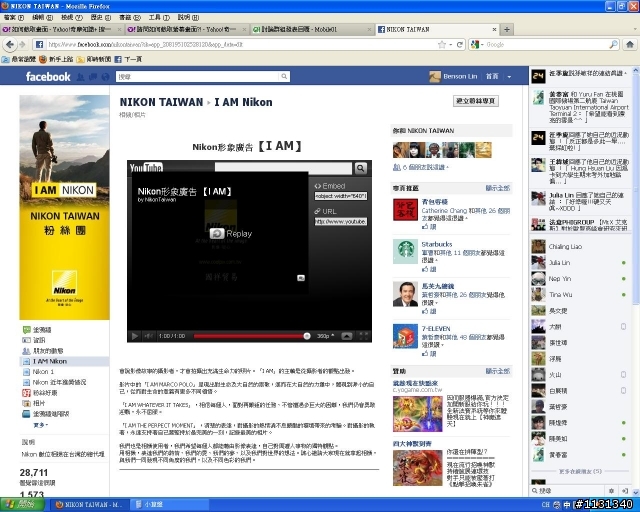
Task: Open Facebook notifications globe icon
Action: pyautogui.click(x=105, y=76)
